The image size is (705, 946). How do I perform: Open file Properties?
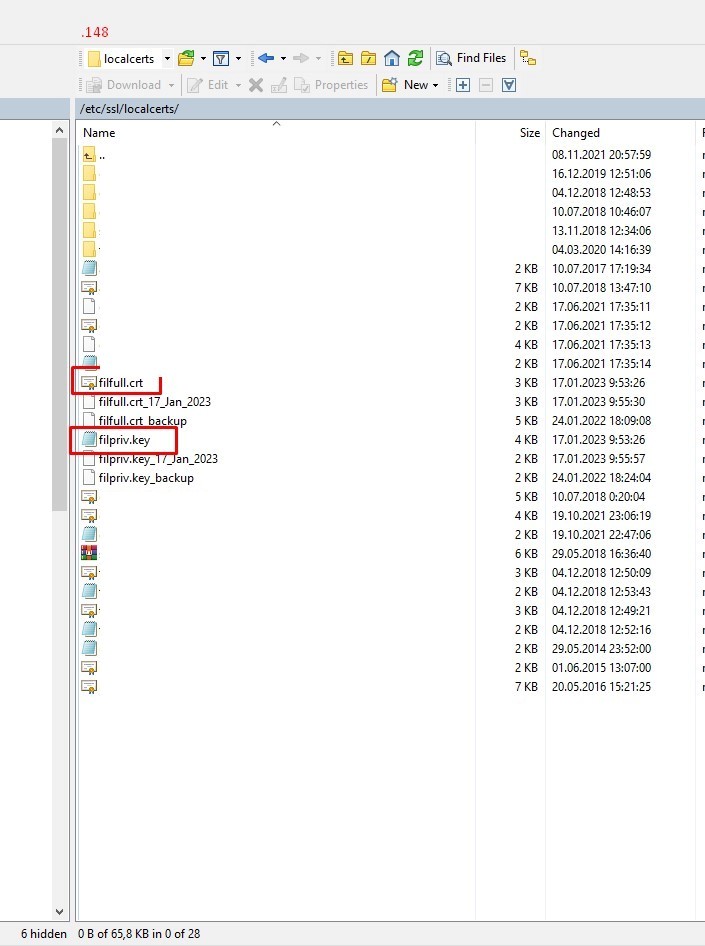(330, 85)
